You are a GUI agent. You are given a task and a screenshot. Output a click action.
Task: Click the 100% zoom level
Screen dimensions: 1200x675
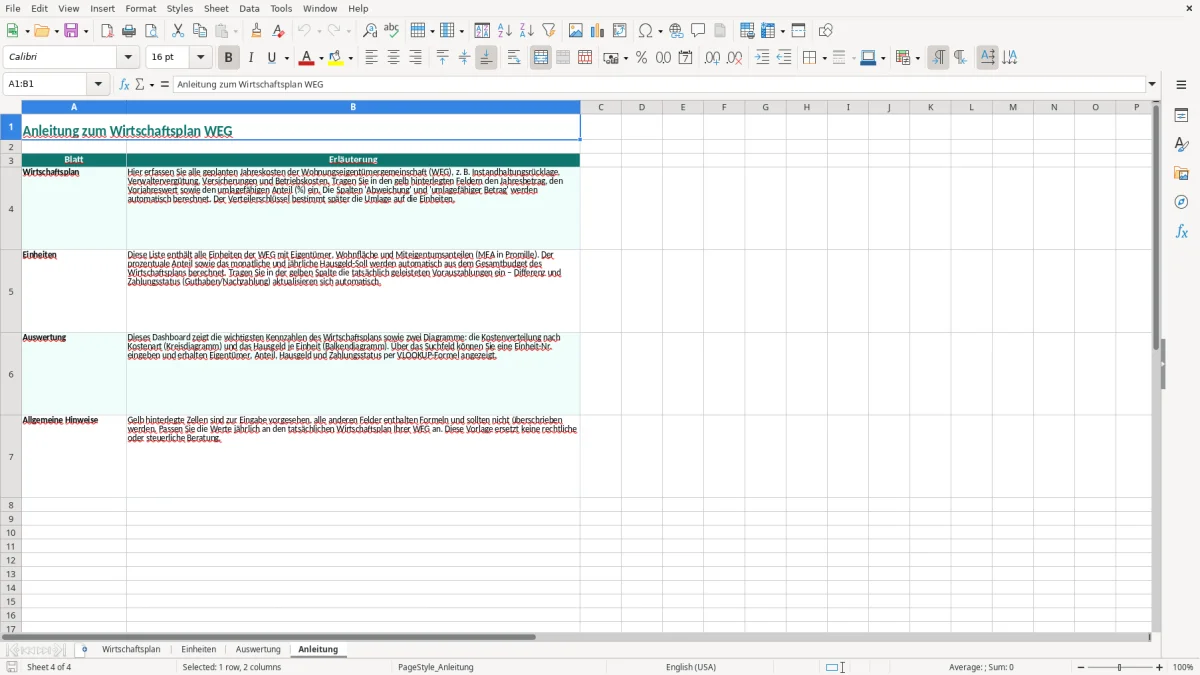[x=1183, y=667]
